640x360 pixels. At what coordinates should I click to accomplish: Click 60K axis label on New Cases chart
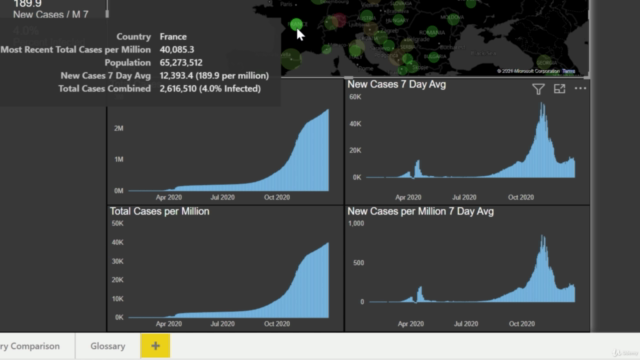point(355,97)
